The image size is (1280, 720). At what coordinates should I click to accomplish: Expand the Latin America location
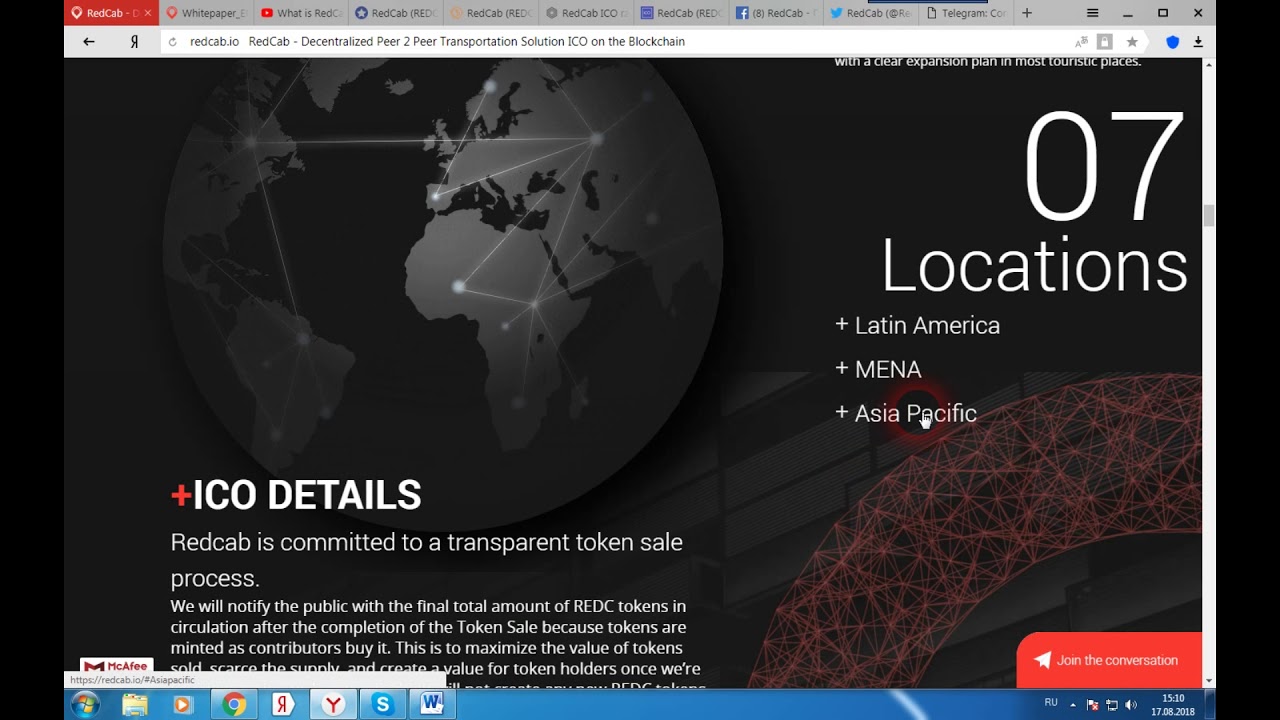pos(917,325)
